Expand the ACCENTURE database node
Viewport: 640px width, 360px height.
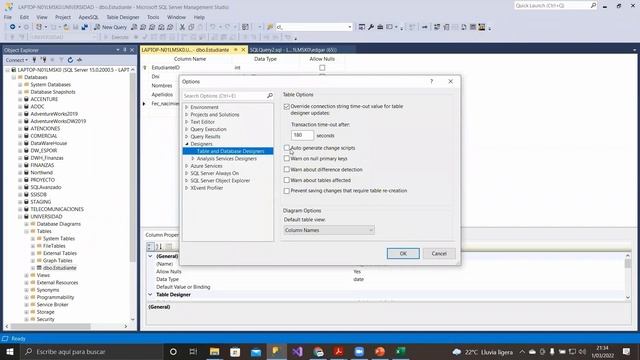(x=20, y=99)
